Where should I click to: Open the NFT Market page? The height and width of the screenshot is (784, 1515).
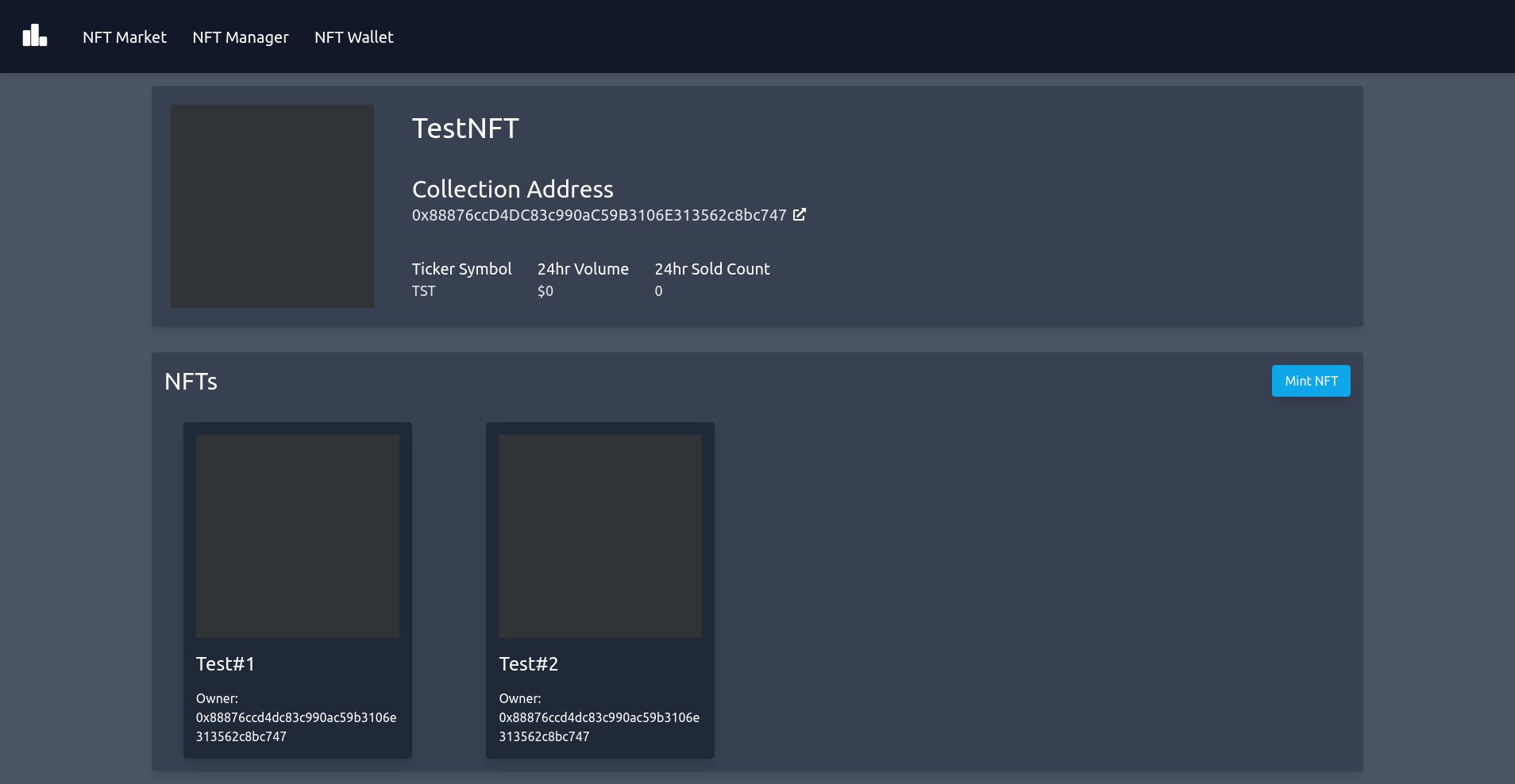[x=125, y=37]
